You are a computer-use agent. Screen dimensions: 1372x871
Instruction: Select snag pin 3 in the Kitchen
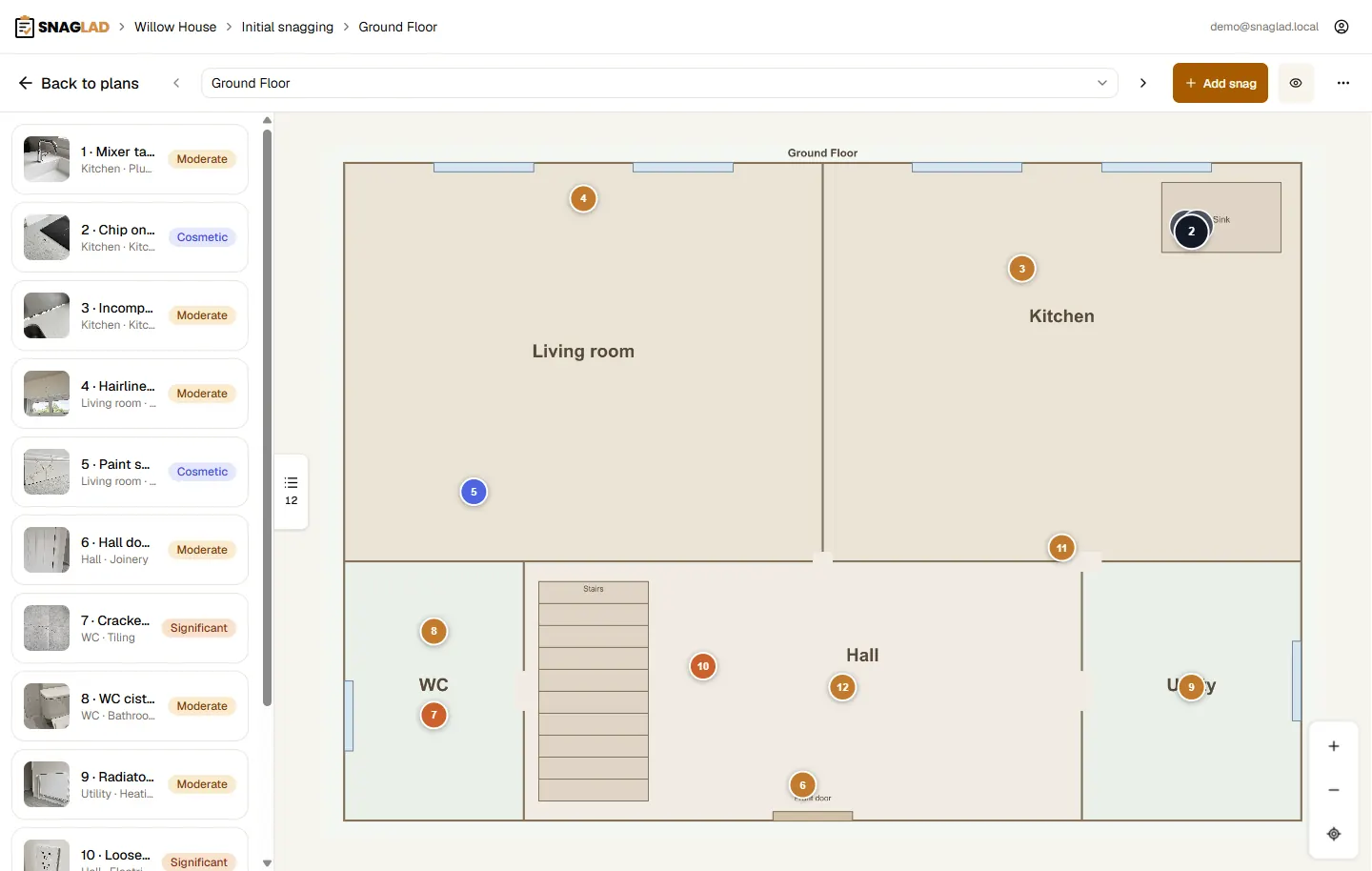(1022, 269)
